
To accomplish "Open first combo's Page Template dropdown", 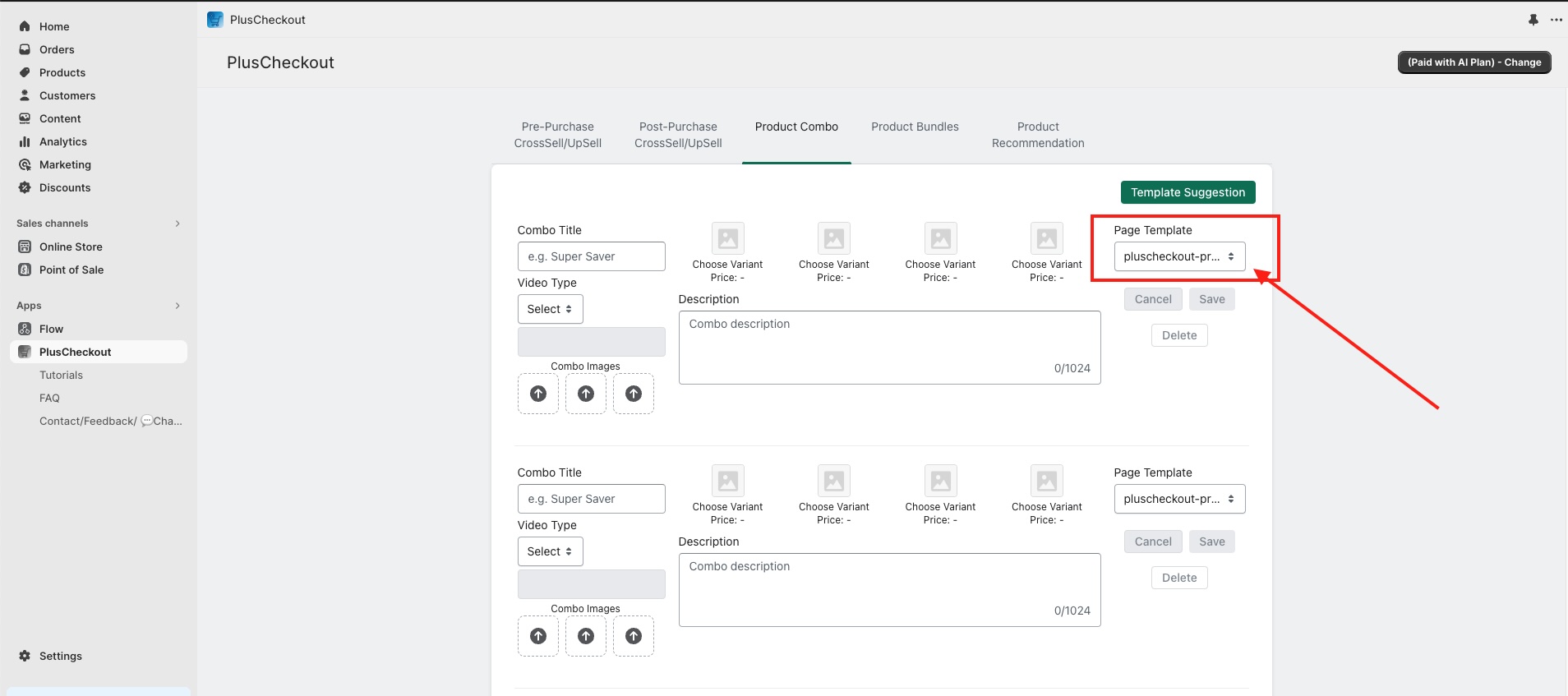I will [x=1179, y=256].
